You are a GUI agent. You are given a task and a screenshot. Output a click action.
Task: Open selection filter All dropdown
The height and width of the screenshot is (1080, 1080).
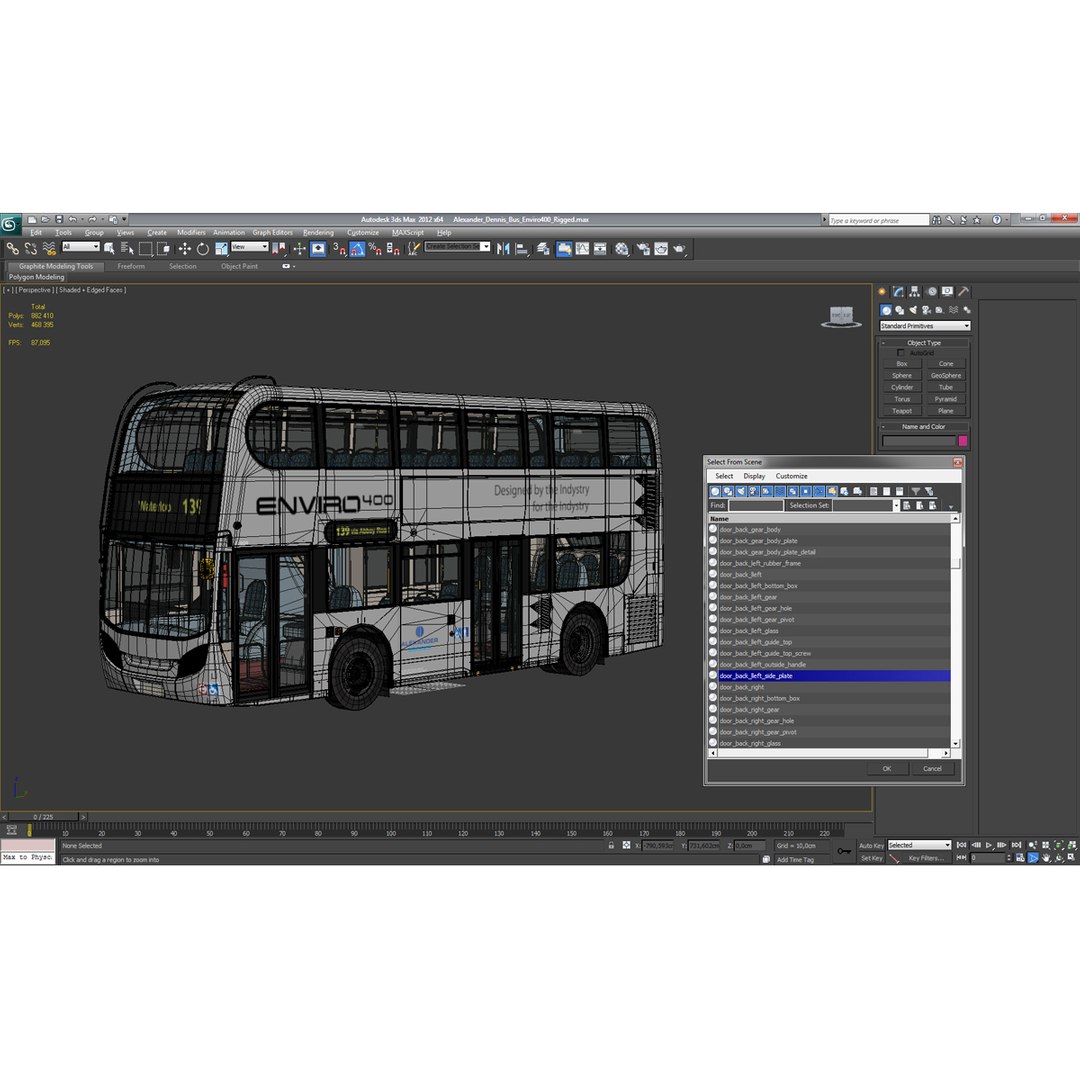[81, 247]
